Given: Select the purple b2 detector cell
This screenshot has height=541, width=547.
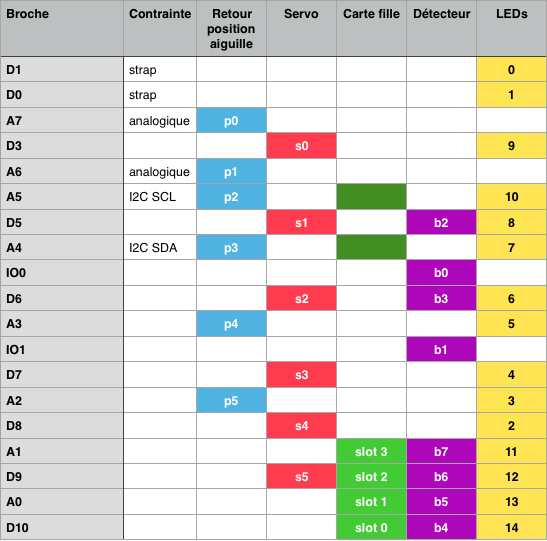Looking at the screenshot, I should (441, 222).
